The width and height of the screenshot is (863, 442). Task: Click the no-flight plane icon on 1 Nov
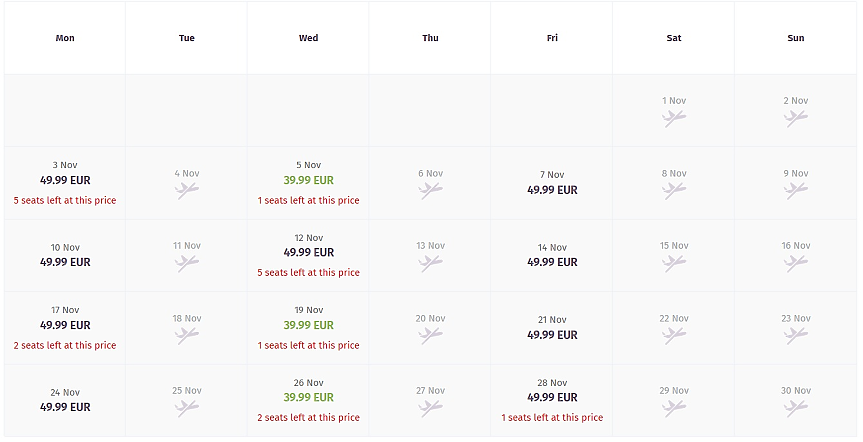coord(674,118)
